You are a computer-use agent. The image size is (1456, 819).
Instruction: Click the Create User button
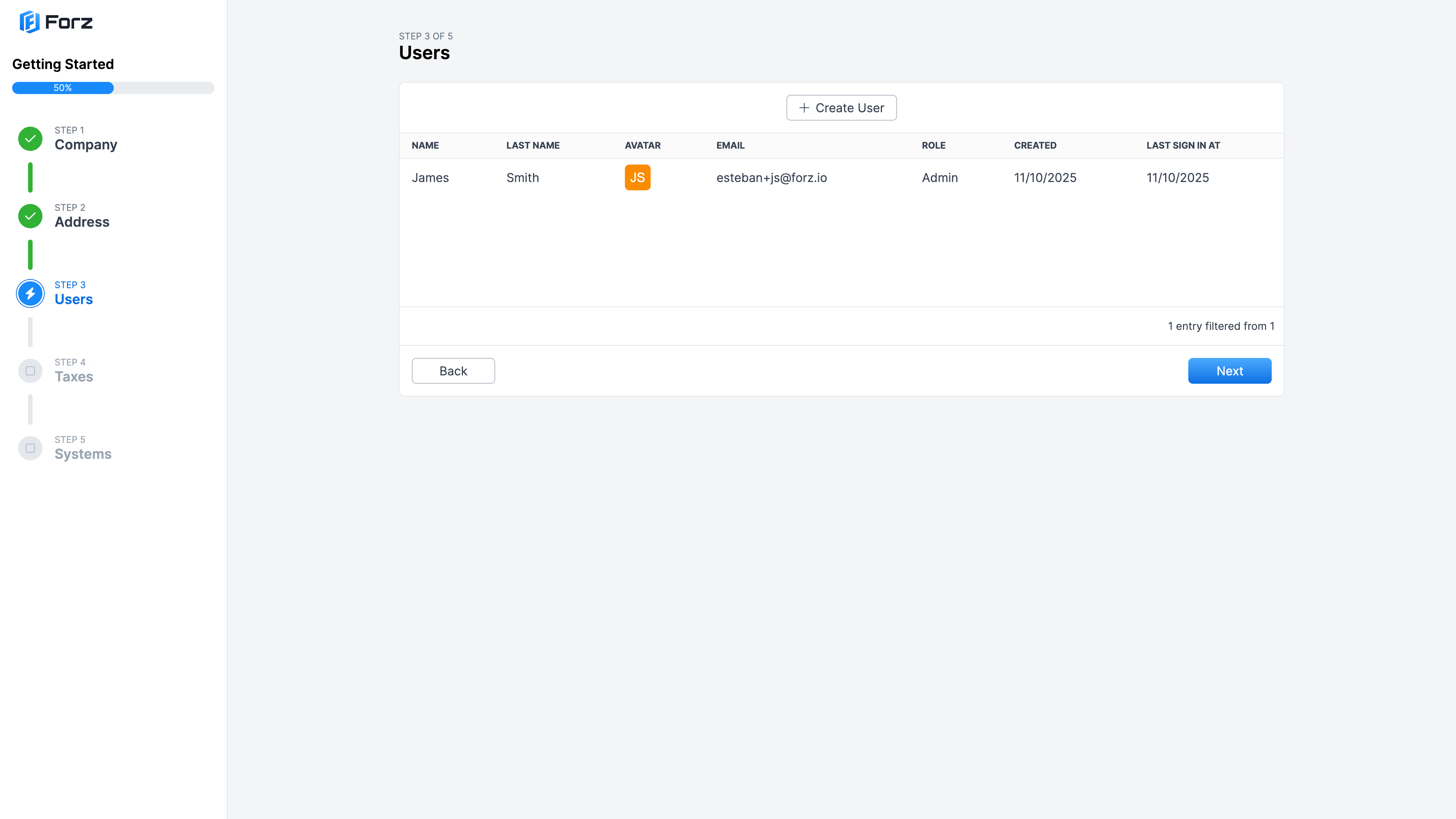pos(841,108)
